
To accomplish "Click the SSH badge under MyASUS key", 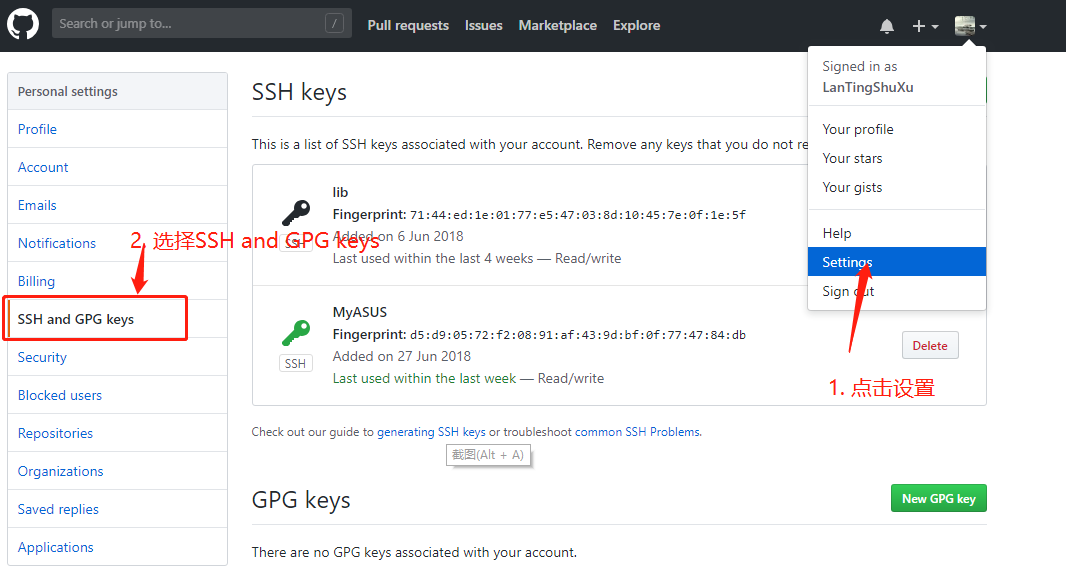I will point(295,364).
